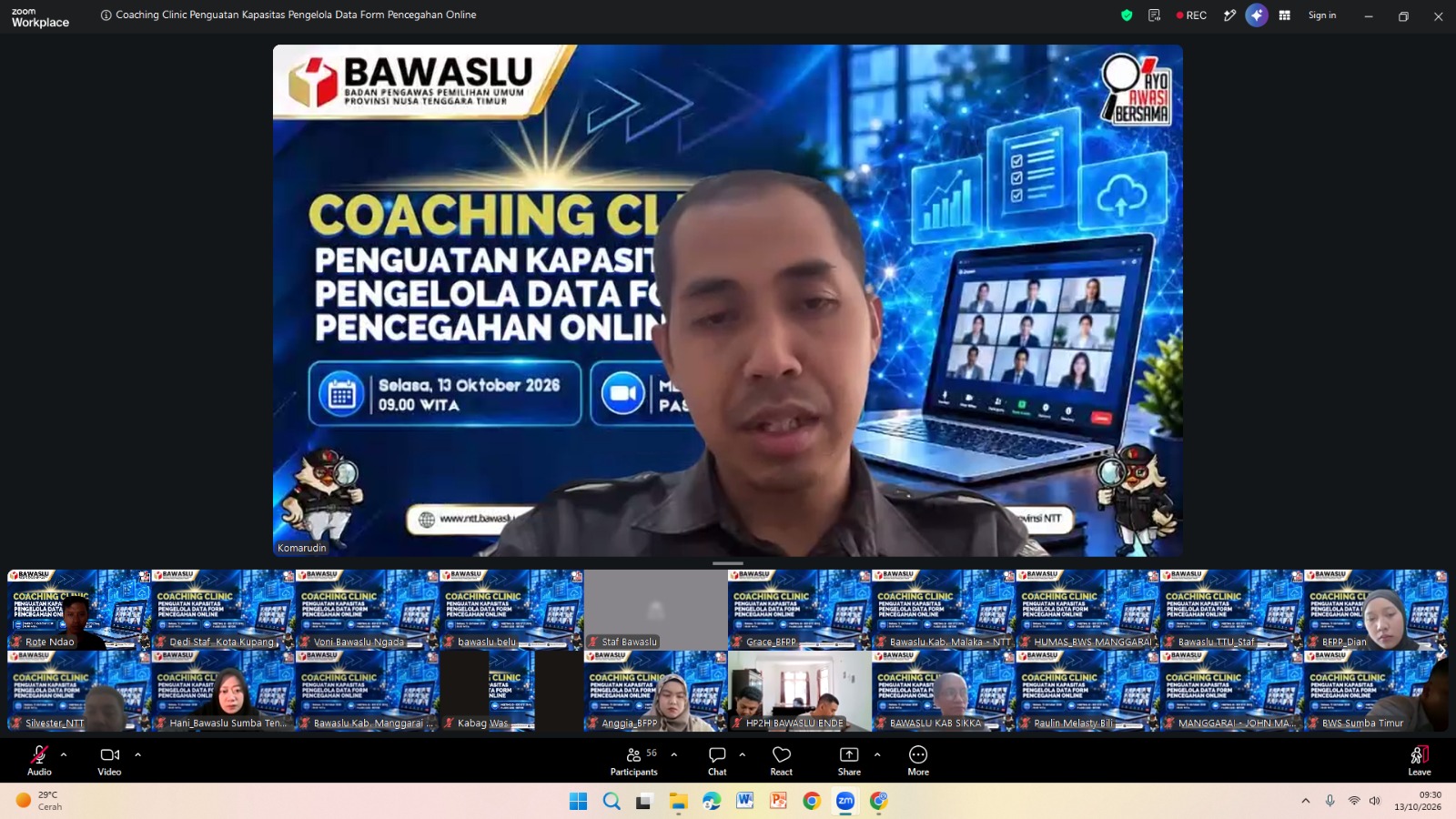Viewport: 1456px width, 819px height.
Task: Toggle the Chat panel
Action: [x=717, y=761]
